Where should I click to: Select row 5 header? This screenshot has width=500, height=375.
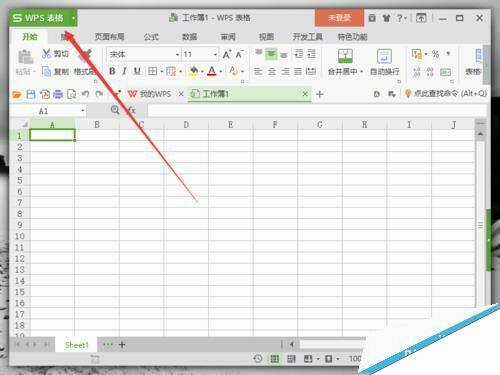20,180
